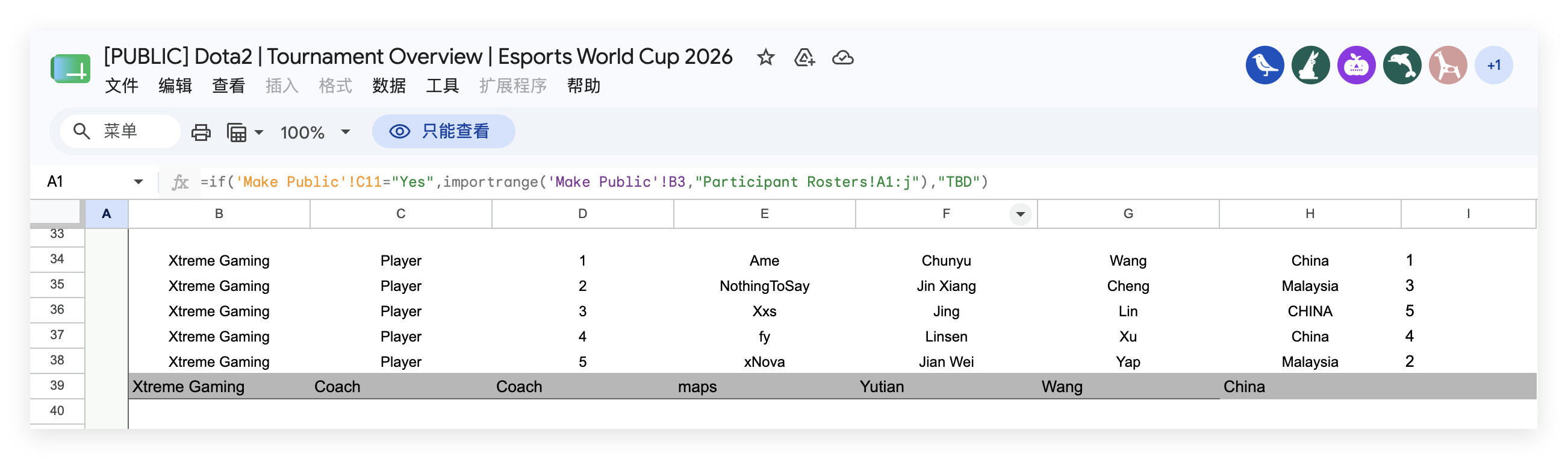Open the pink llama collaborator avatar

click(1447, 65)
